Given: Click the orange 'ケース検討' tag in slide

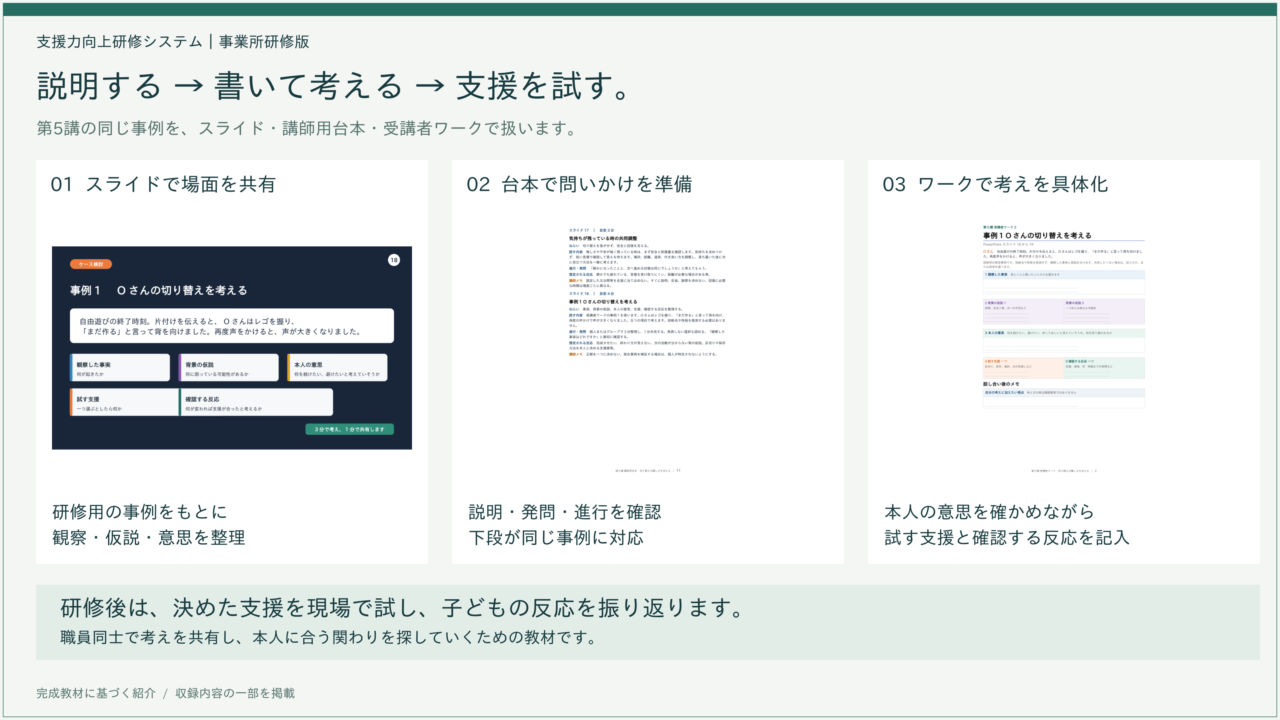Looking at the screenshot, I should coord(91,265).
